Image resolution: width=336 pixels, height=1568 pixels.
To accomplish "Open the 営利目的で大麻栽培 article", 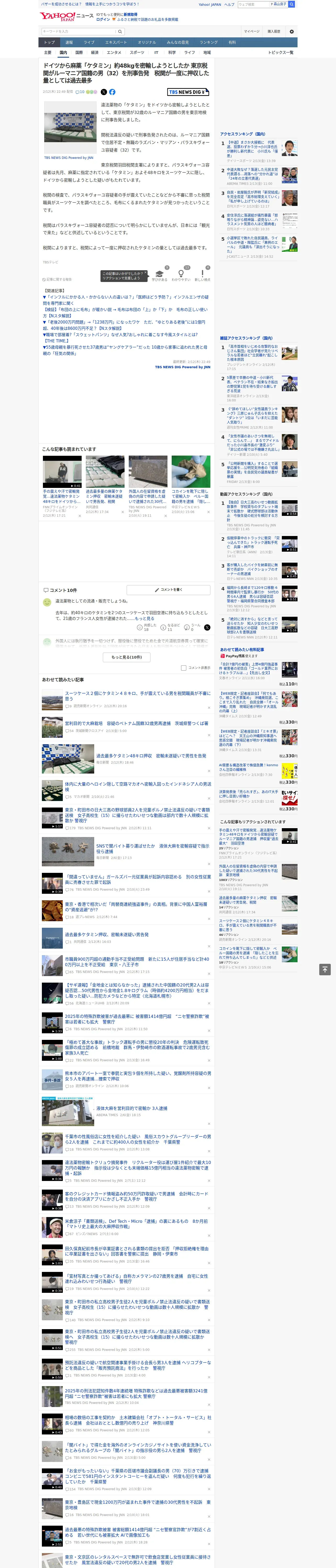I will [137, 724].
